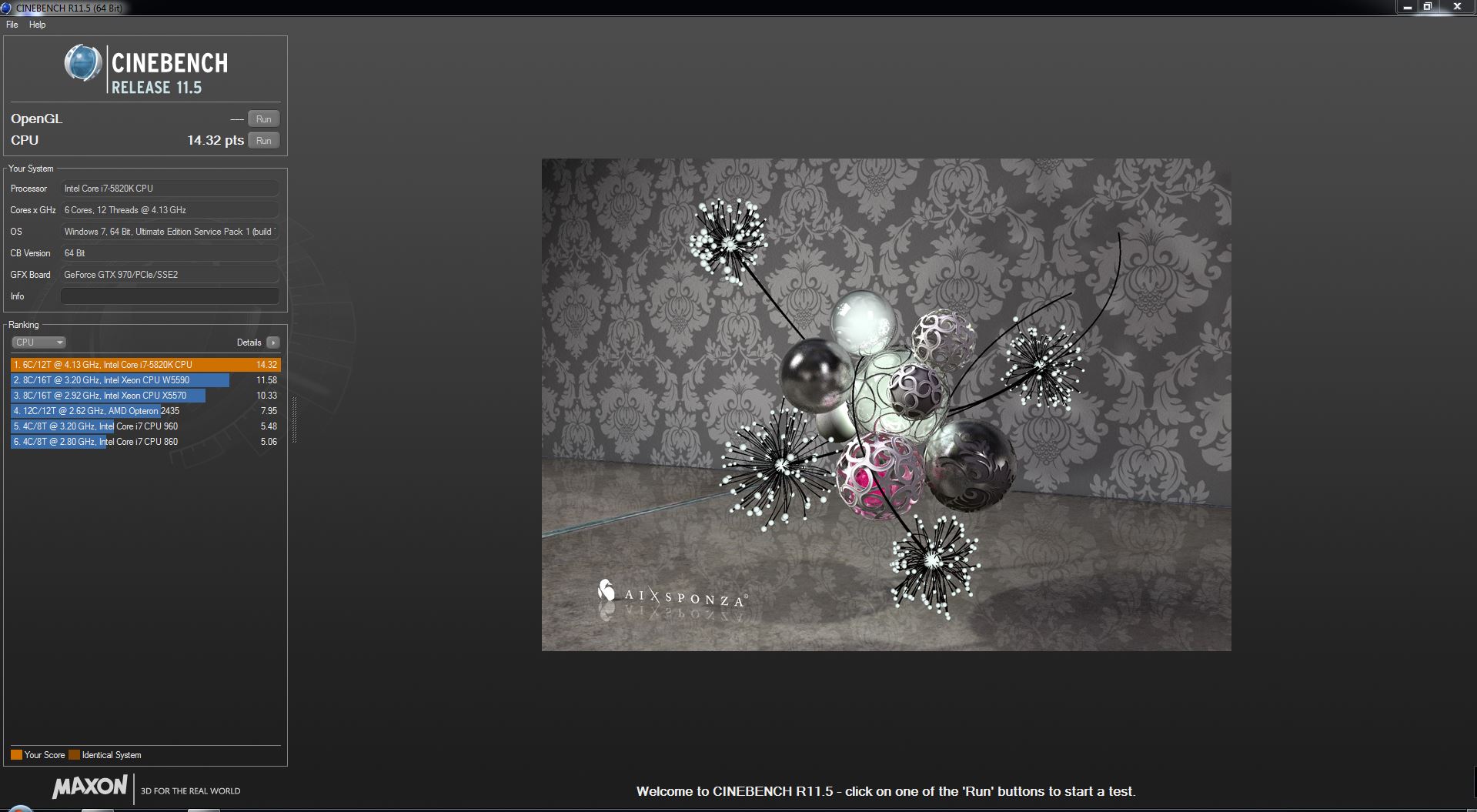Click the GFX Board GeForce GTX 970 field
The height and width of the screenshot is (812, 1477).
click(x=170, y=275)
